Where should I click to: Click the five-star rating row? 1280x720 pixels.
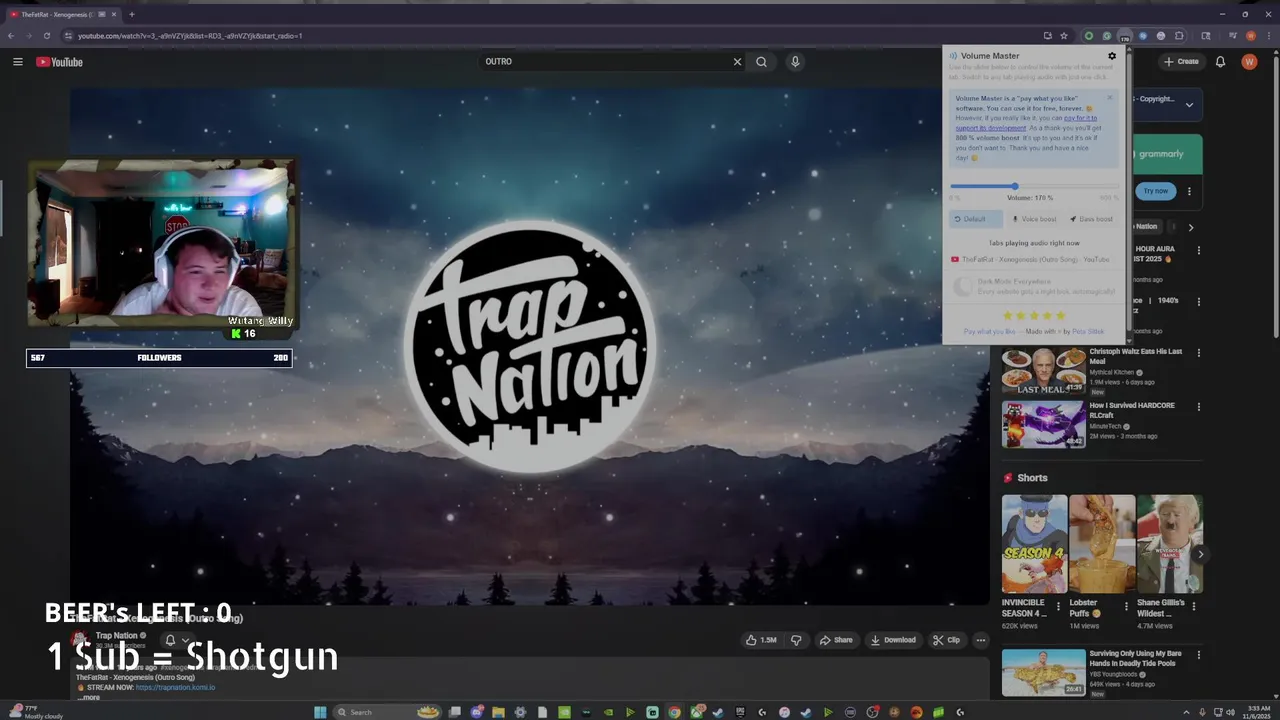pos(1033,316)
